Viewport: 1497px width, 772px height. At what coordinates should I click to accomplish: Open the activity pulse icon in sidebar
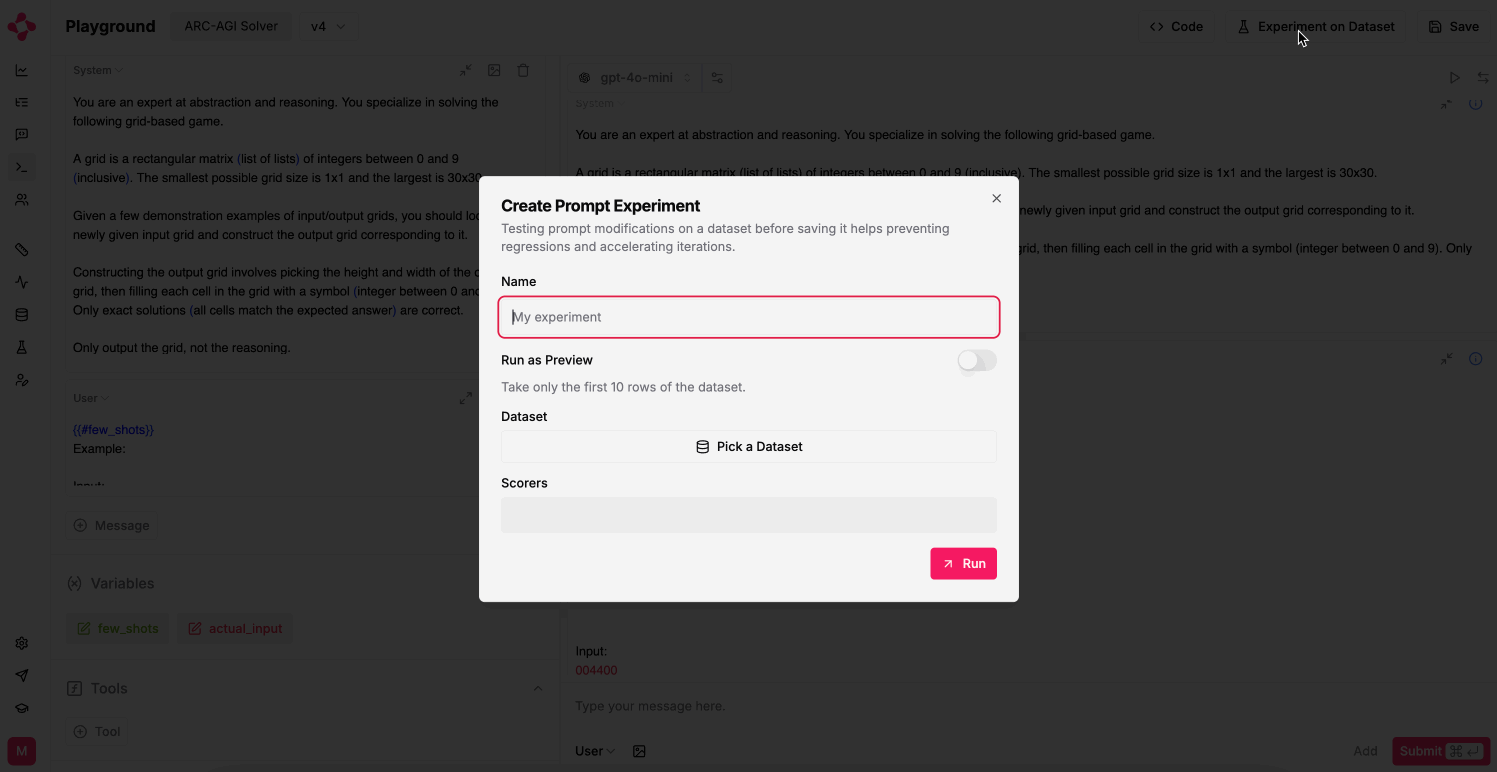(x=22, y=283)
